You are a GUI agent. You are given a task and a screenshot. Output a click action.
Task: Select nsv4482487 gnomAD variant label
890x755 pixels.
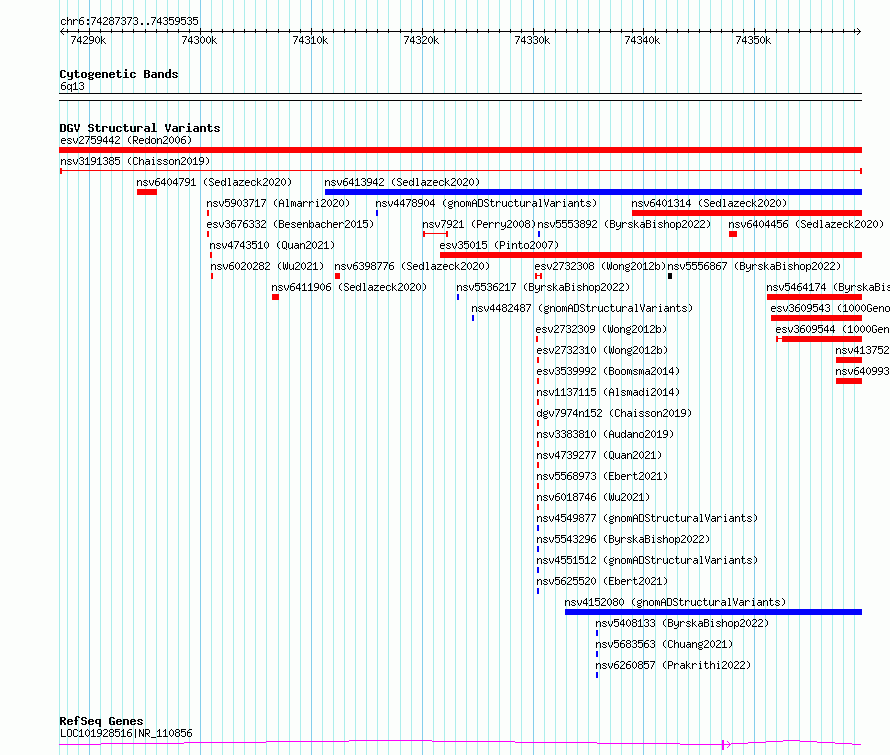582,308
